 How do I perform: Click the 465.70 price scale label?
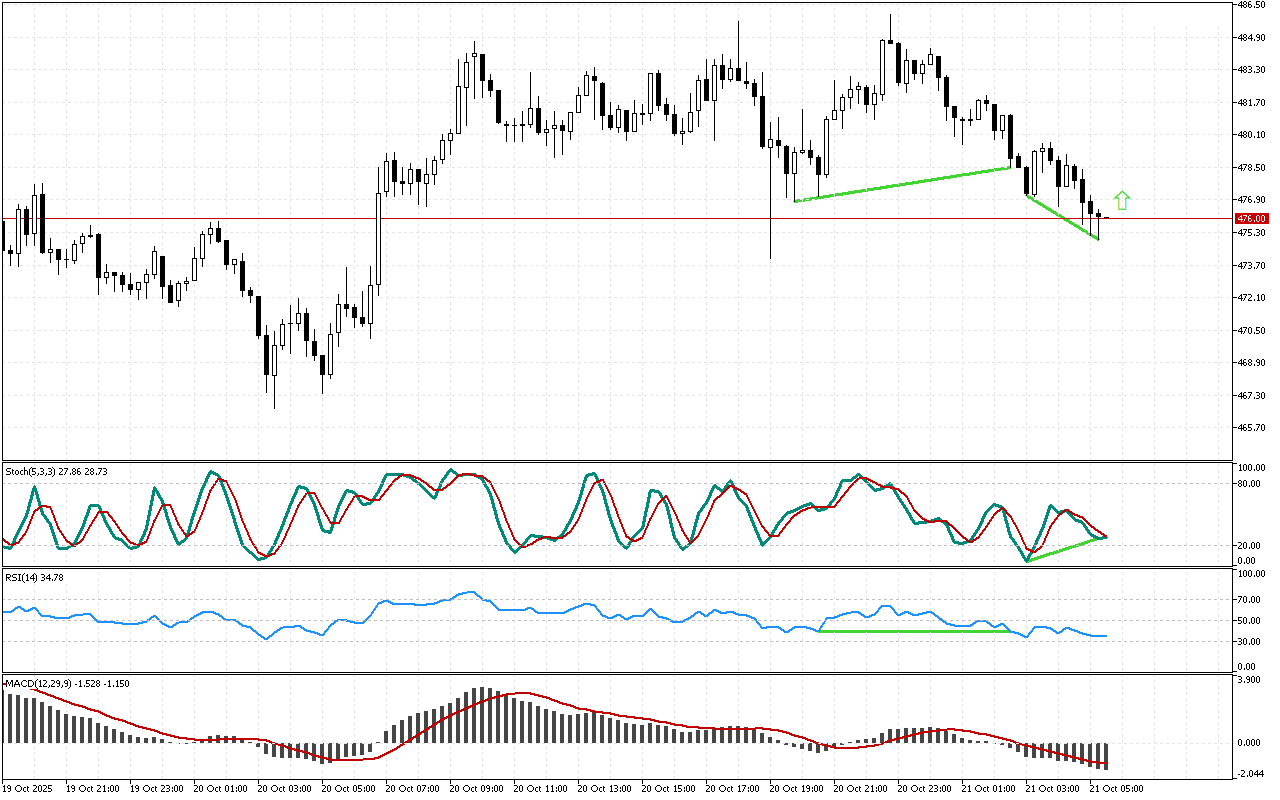pyautogui.click(x=1252, y=427)
